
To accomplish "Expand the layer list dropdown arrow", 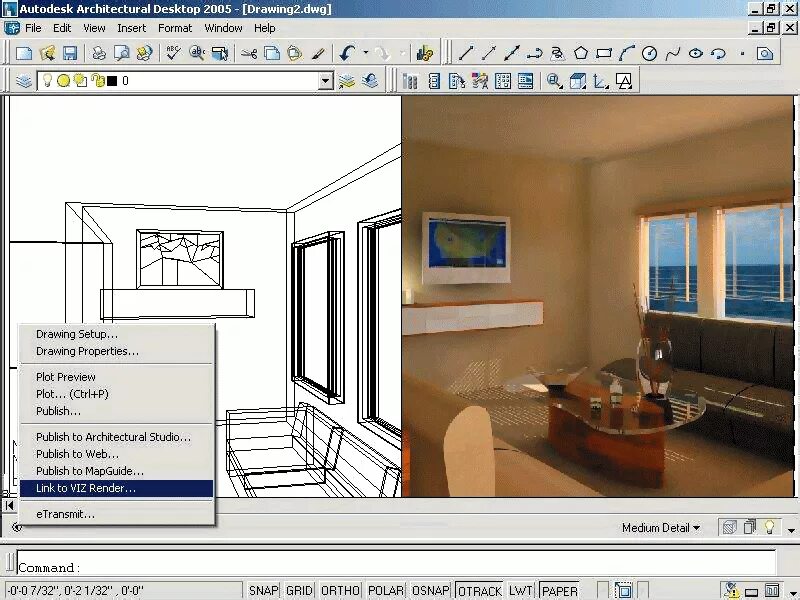I will (325, 81).
